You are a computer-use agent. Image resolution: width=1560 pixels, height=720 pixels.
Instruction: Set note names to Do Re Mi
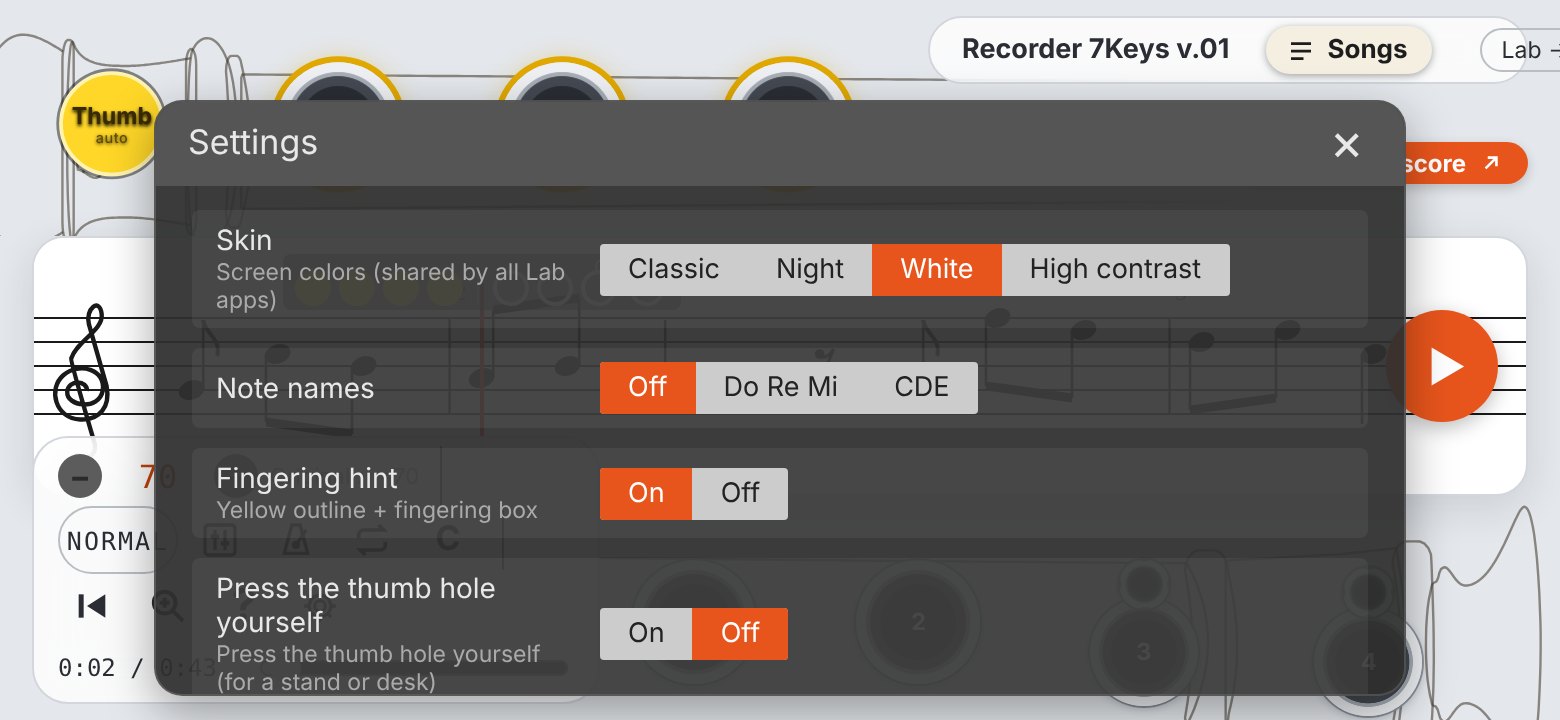pos(781,388)
